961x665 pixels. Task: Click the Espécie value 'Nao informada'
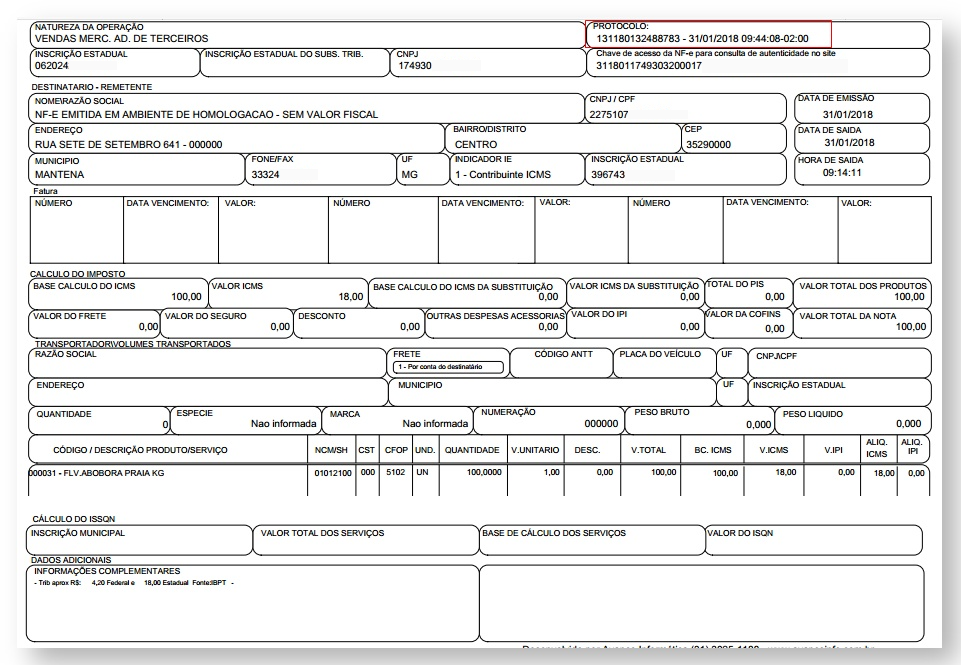point(283,424)
